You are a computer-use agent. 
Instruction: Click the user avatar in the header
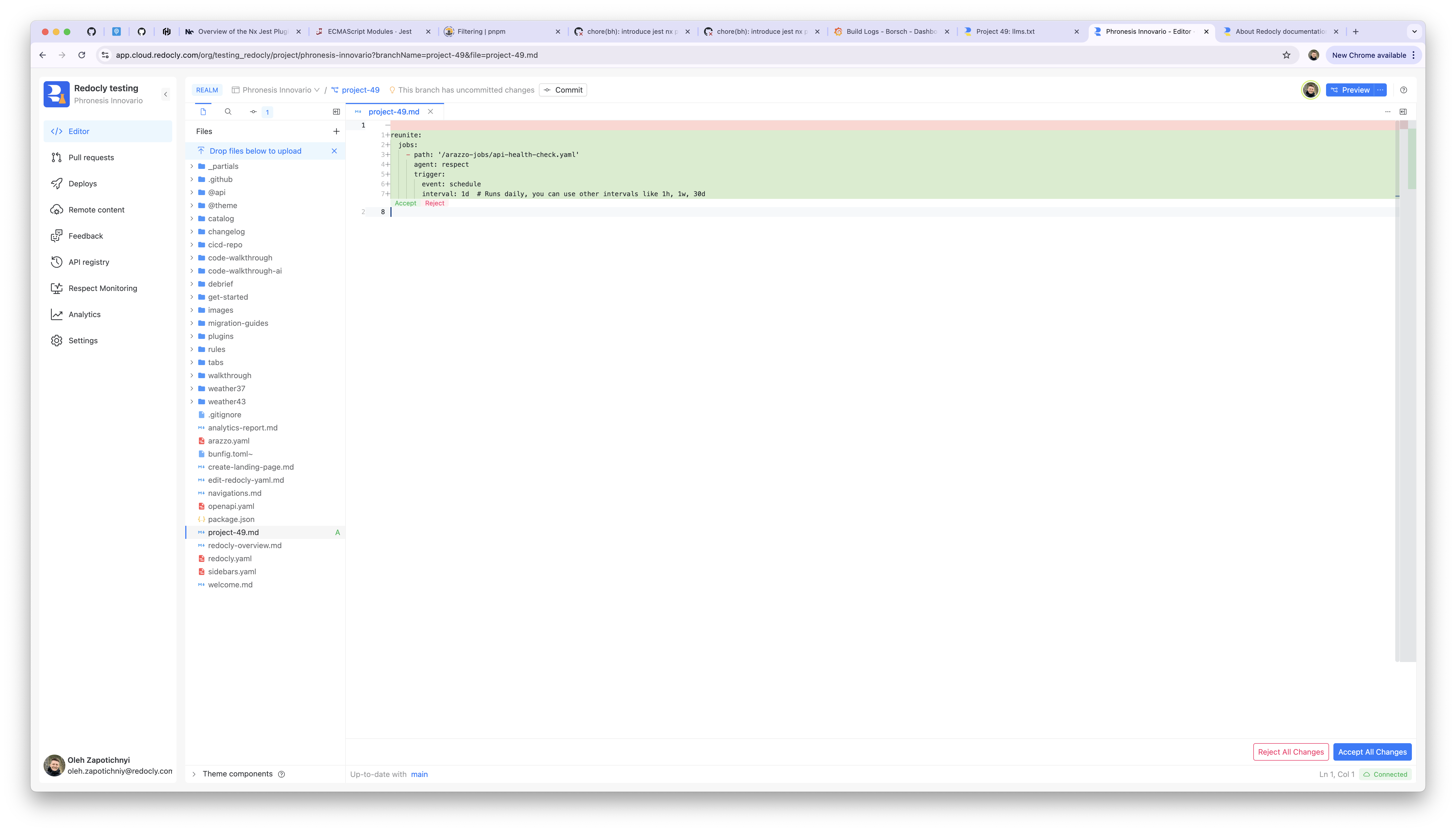coord(1310,90)
